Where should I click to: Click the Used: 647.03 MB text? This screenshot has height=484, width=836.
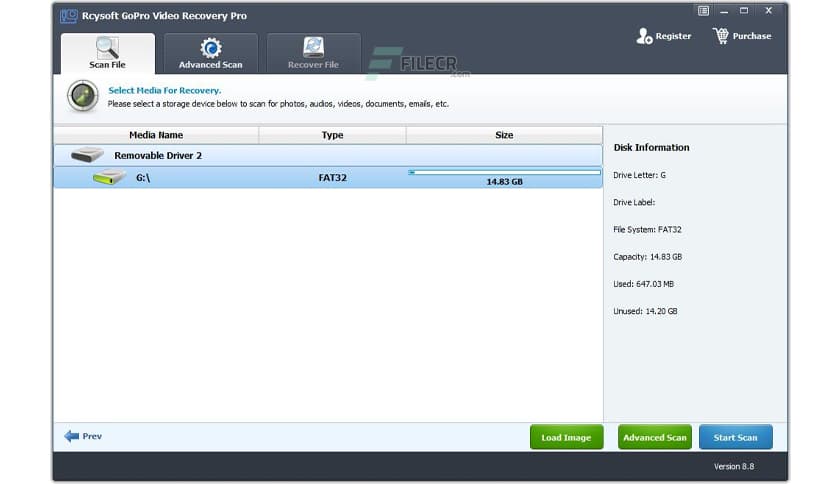(644, 284)
